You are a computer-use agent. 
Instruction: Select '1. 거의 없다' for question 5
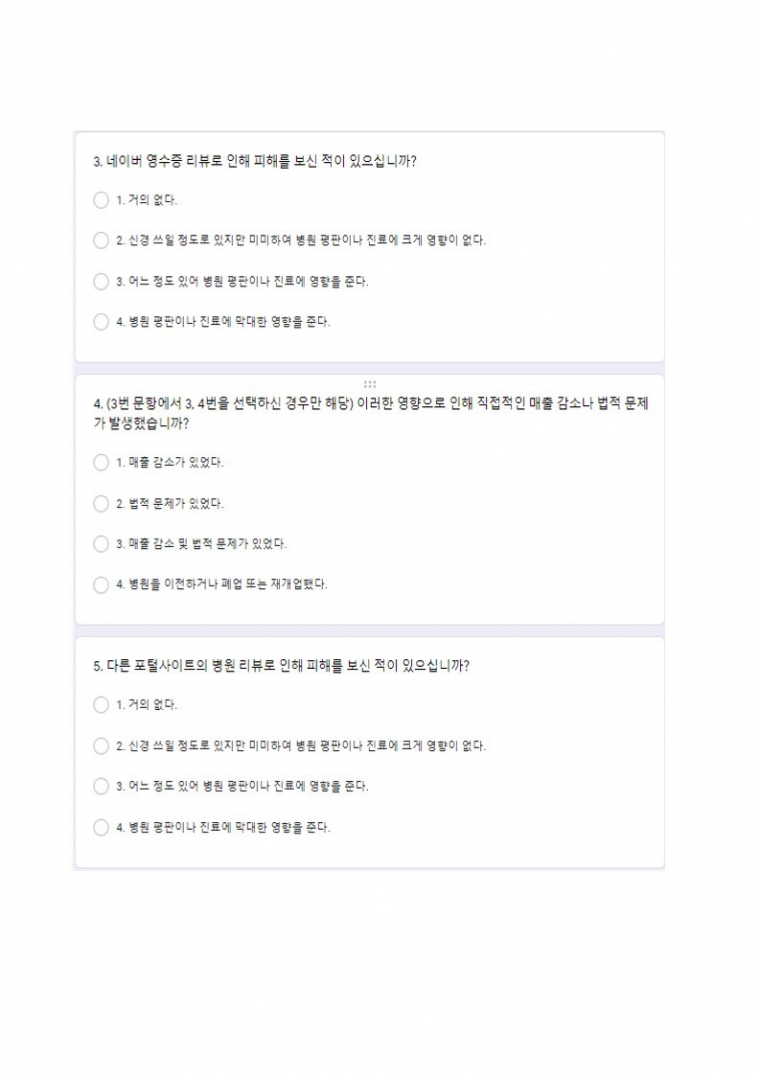[x=101, y=705]
